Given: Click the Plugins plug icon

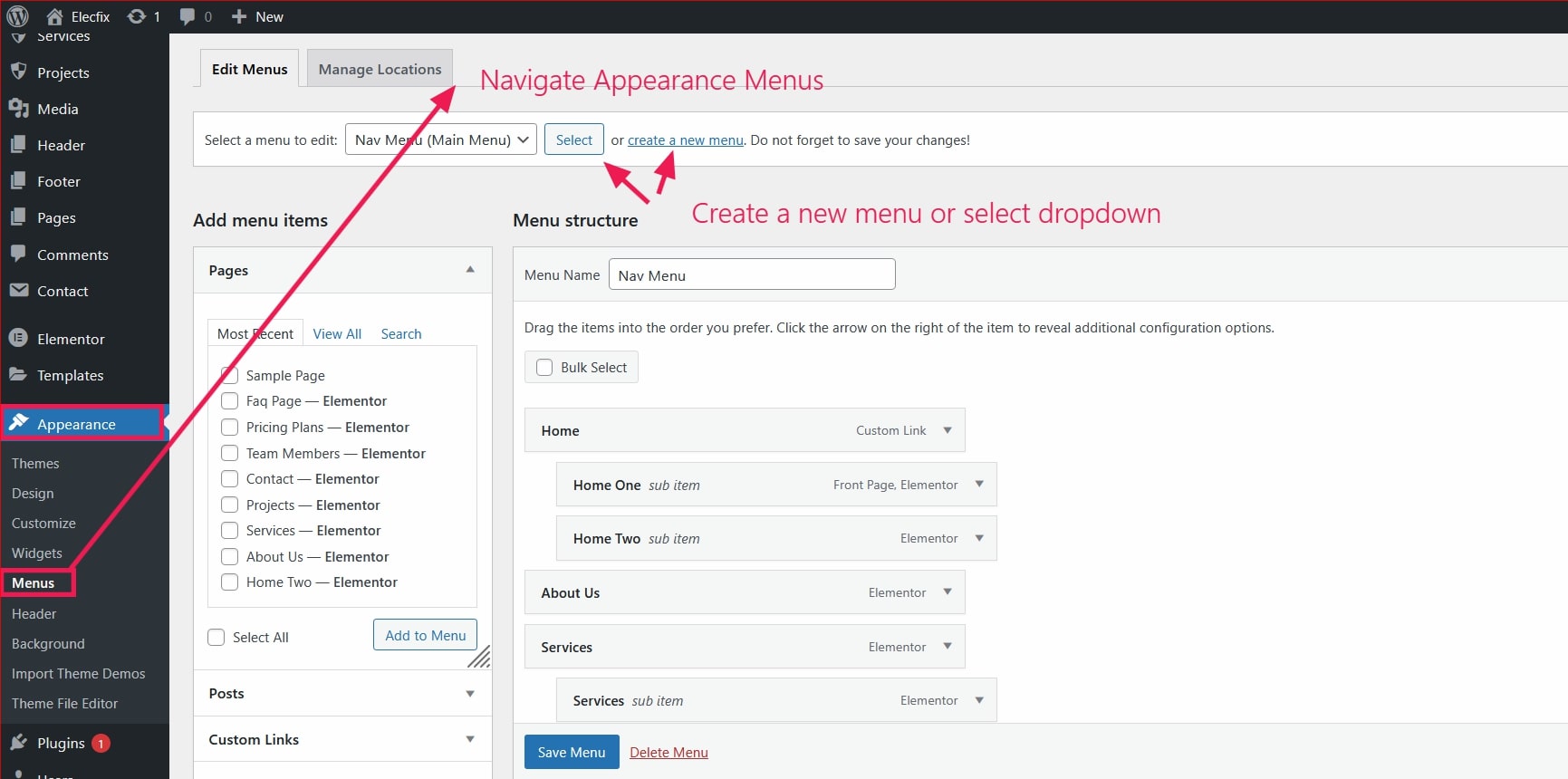Looking at the screenshot, I should [x=18, y=743].
